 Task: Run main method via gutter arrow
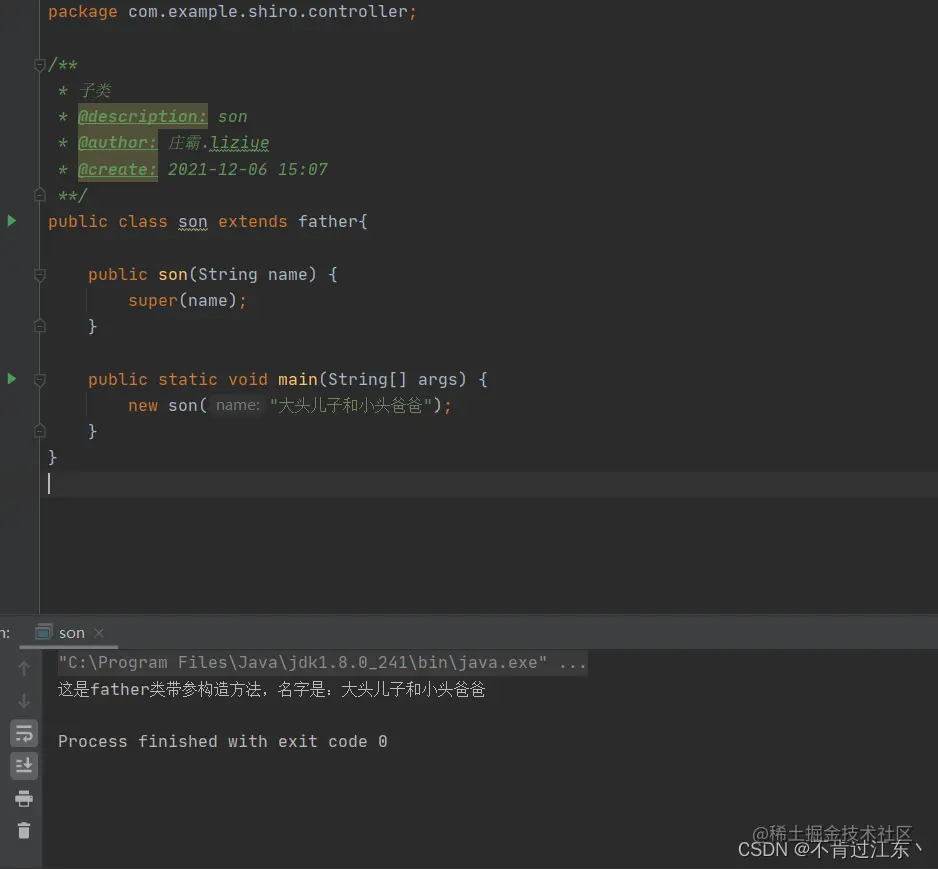(x=11, y=379)
